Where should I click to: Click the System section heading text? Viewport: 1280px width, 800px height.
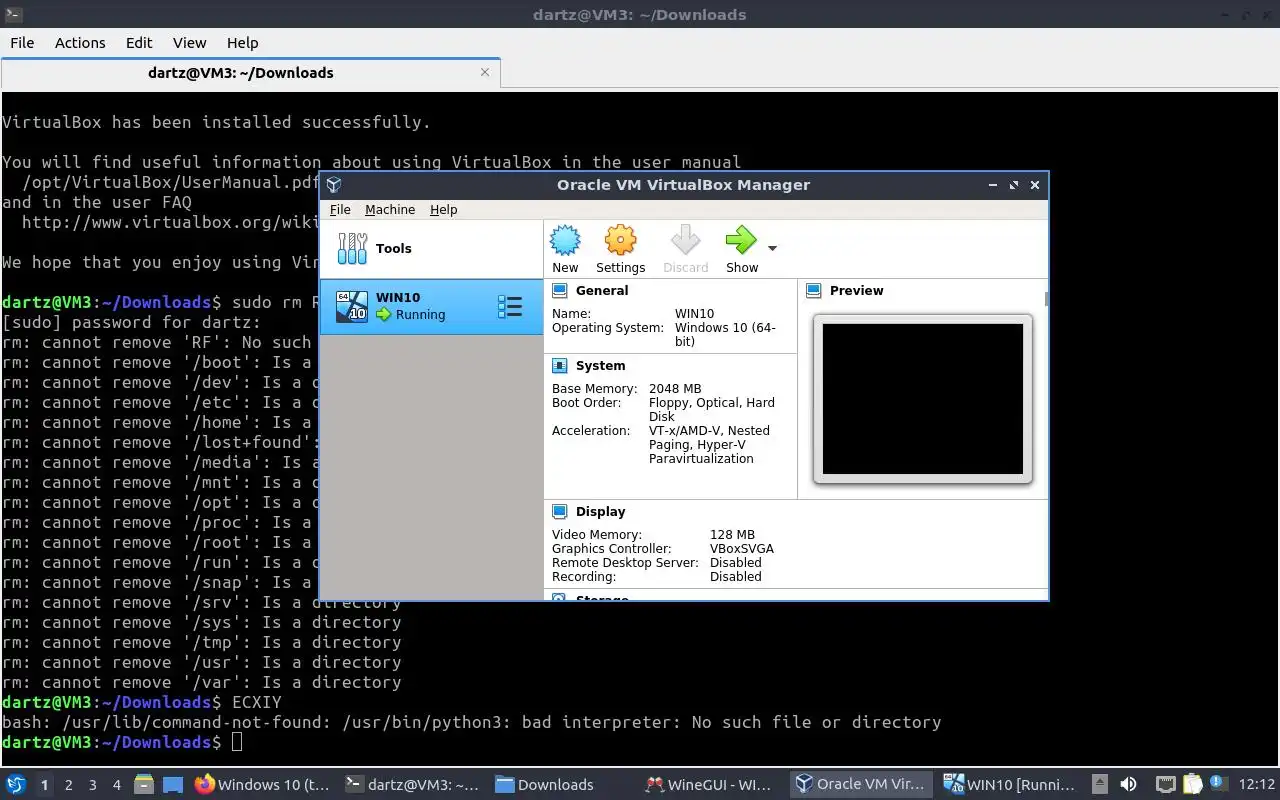pos(600,366)
